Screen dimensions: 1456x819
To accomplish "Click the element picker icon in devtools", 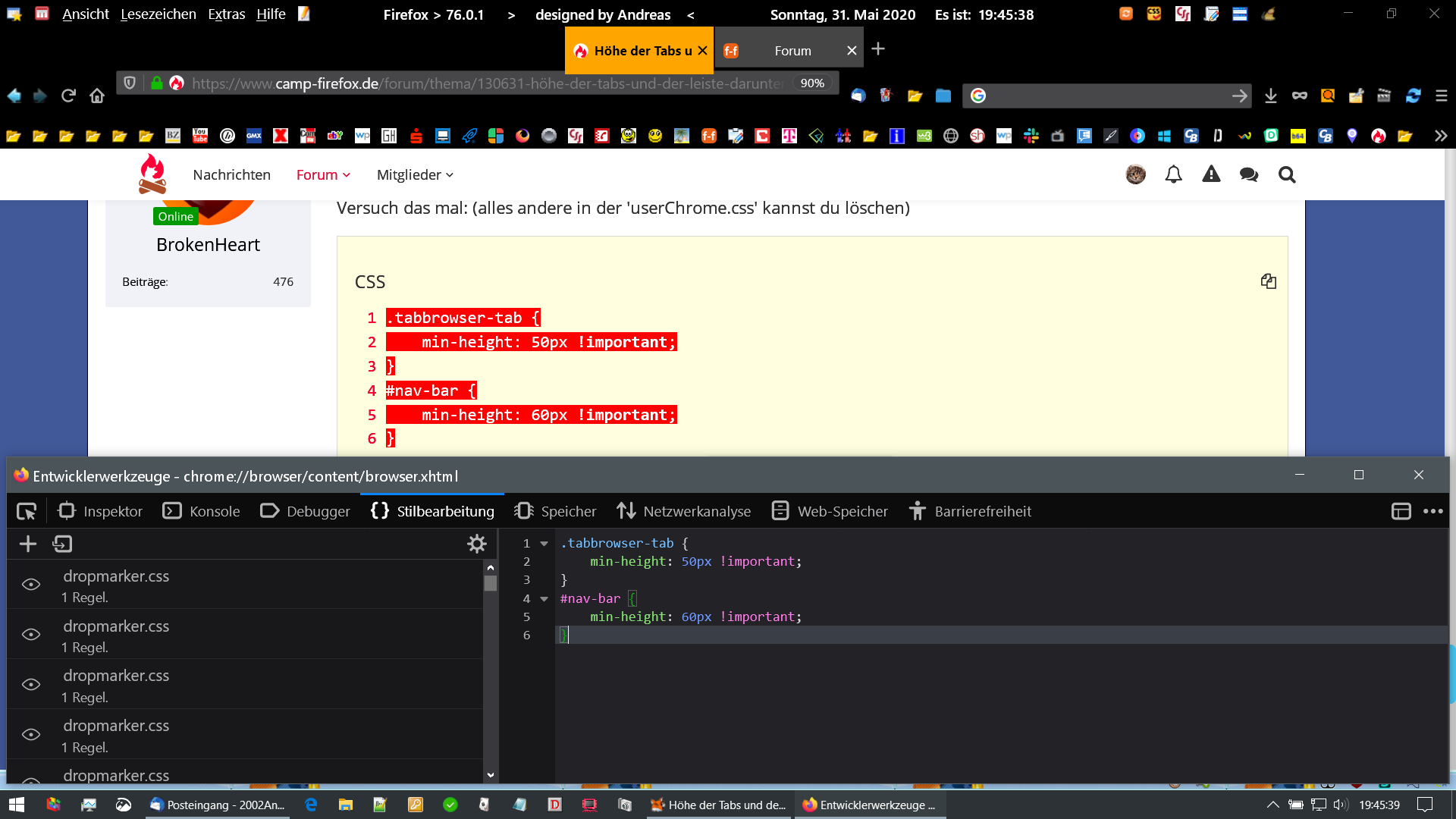I will tap(27, 512).
